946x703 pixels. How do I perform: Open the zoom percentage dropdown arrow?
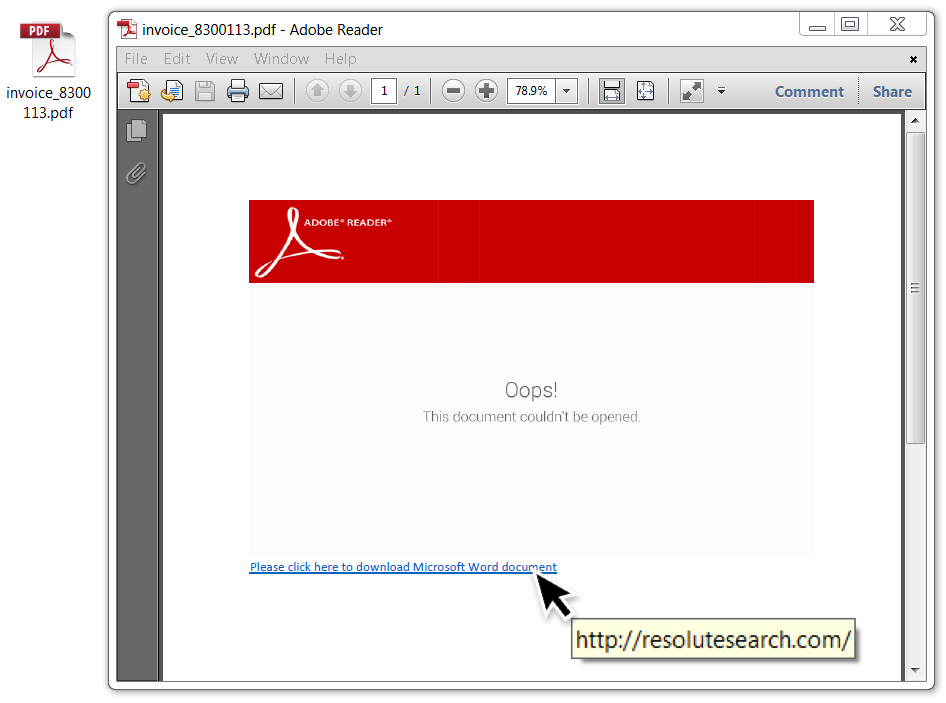click(567, 91)
